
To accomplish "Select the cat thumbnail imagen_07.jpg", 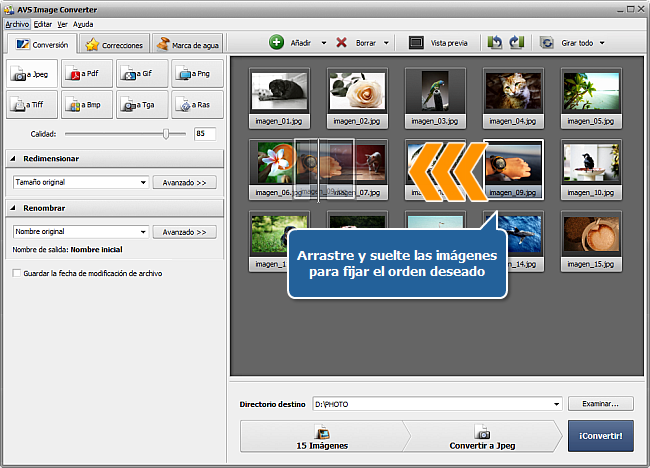I will 371,170.
